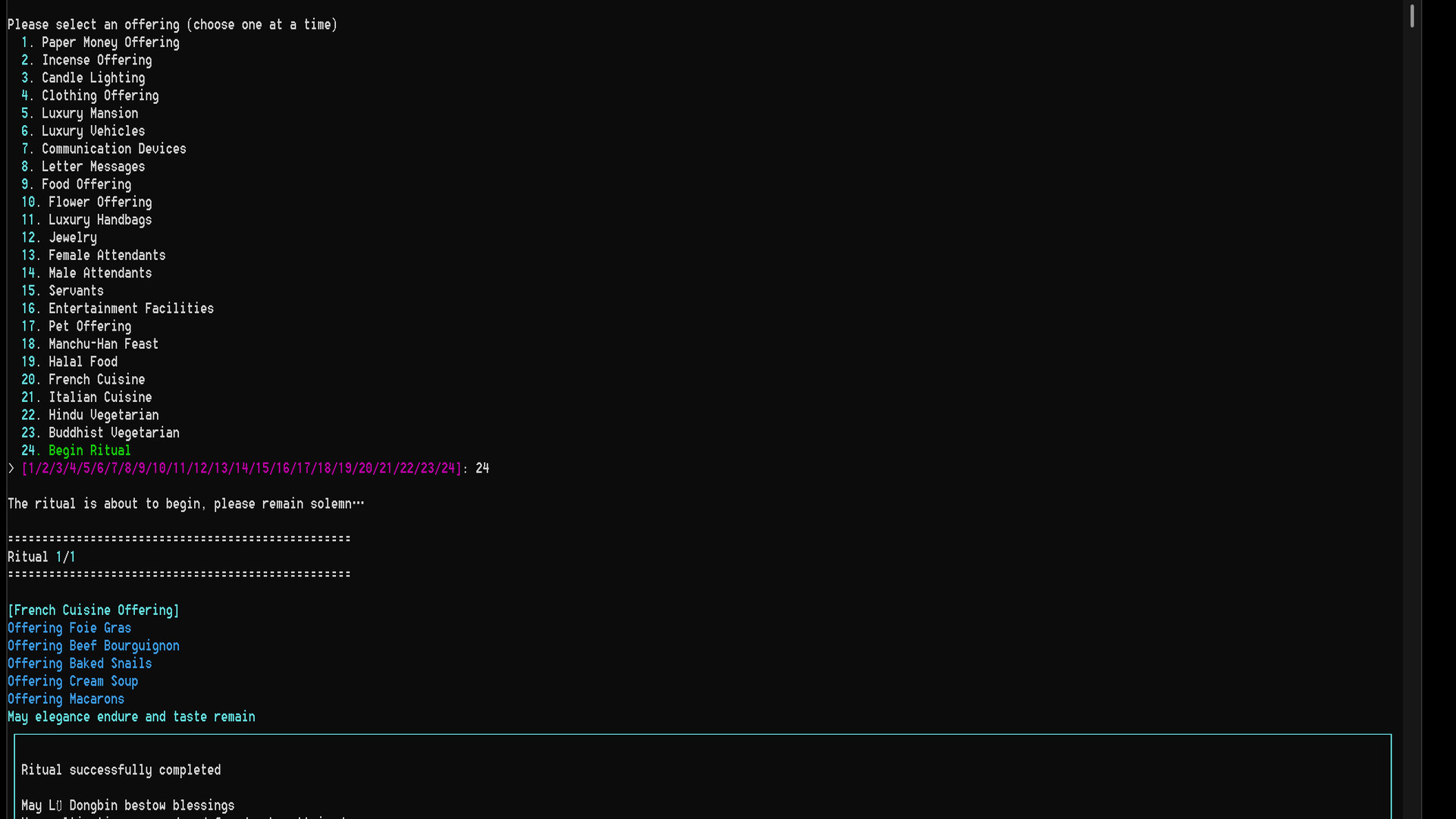Click Candle Lighting menu entry
The width and height of the screenshot is (1456, 819).
coord(93,78)
